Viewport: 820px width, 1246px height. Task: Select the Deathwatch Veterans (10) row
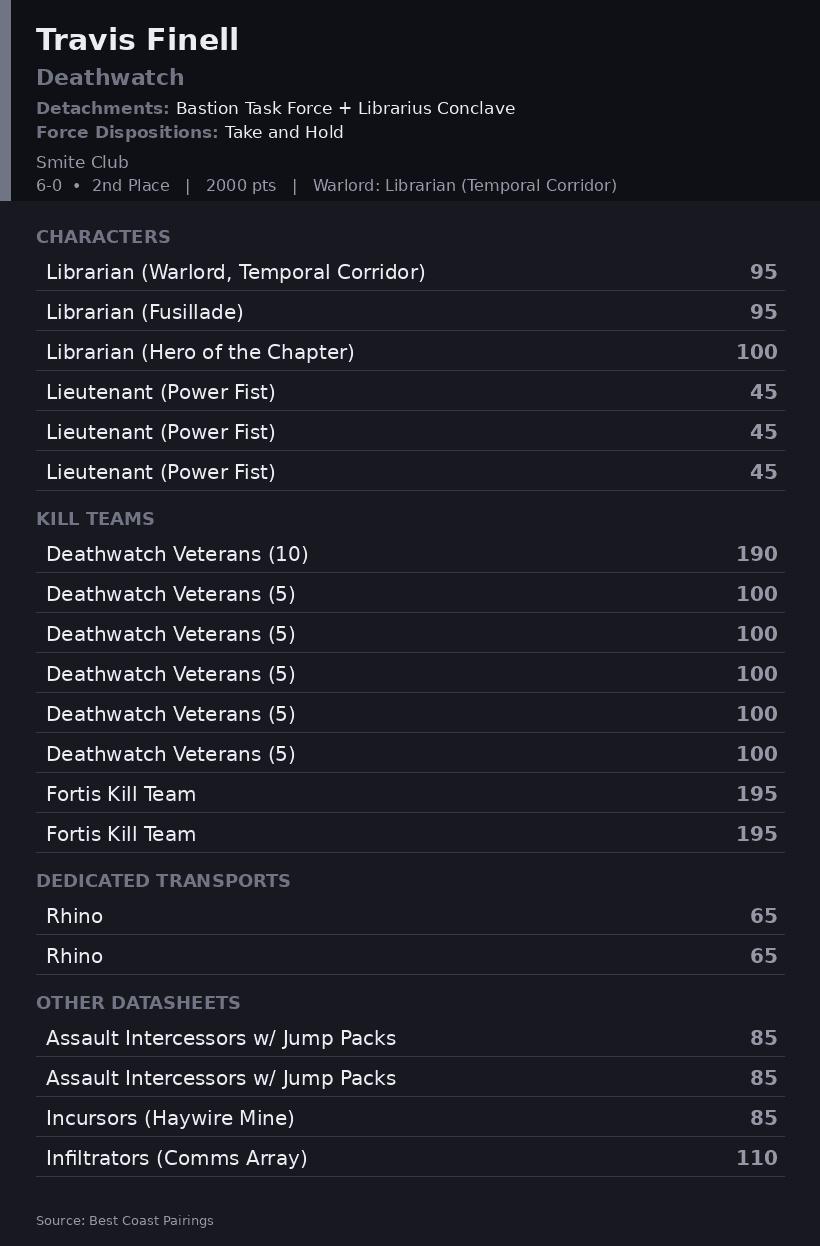coord(410,554)
